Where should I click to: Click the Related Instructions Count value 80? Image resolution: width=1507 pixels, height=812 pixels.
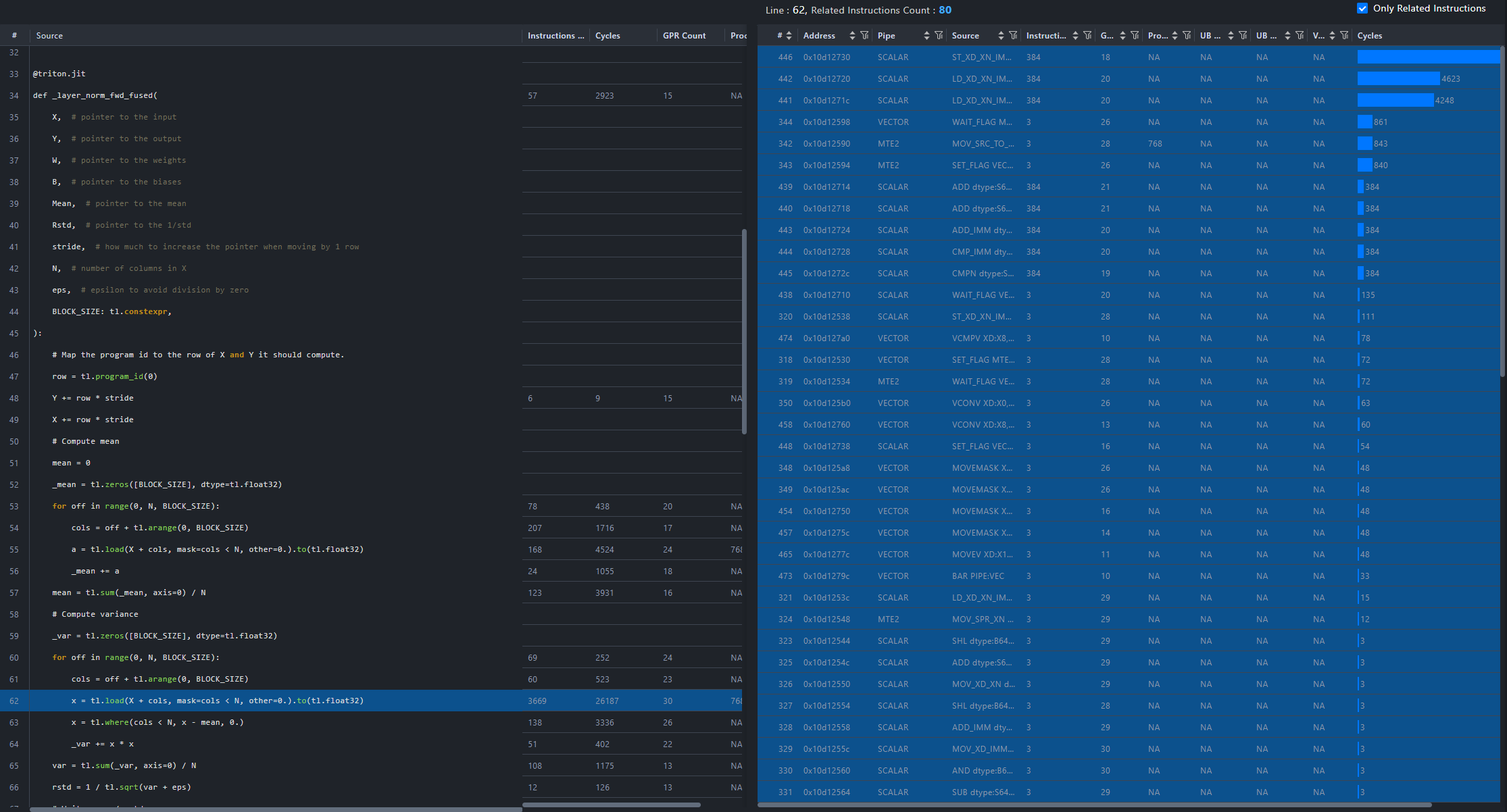[x=945, y=10]
